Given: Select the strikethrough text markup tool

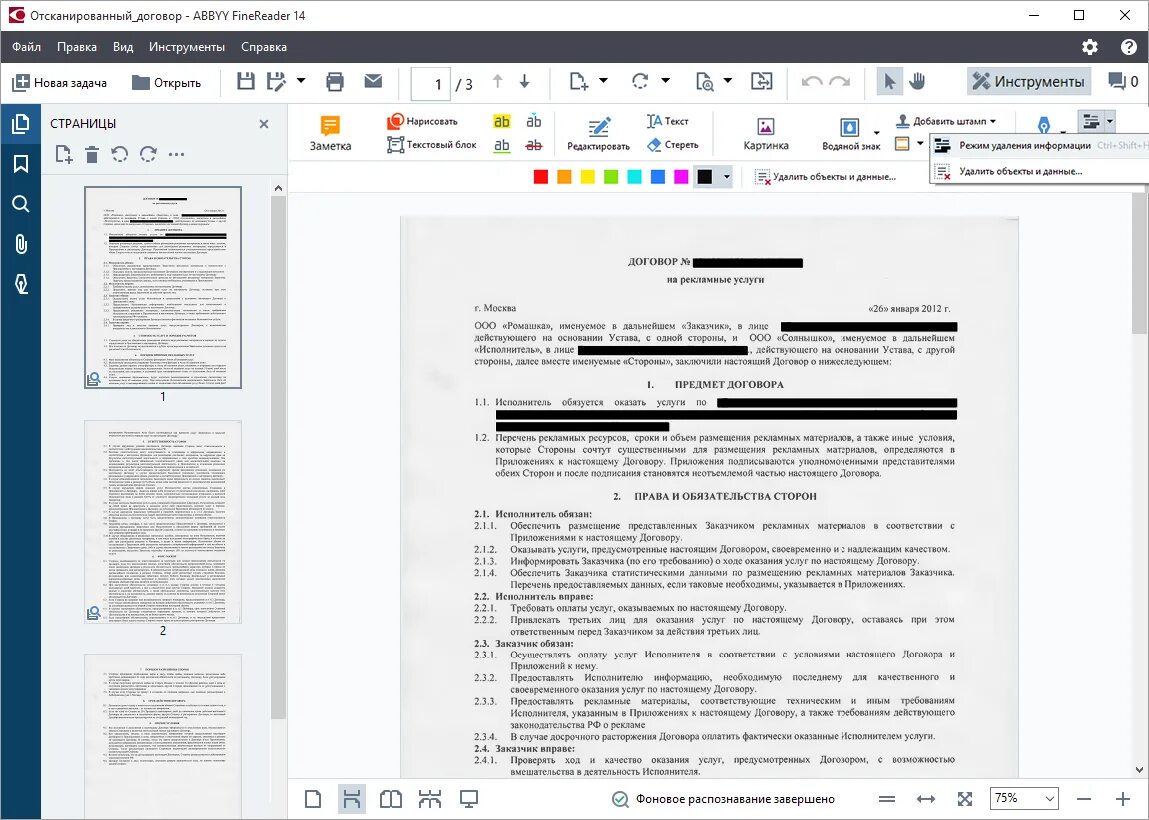Looking at the screenshot, I should (x=534, y=145).
